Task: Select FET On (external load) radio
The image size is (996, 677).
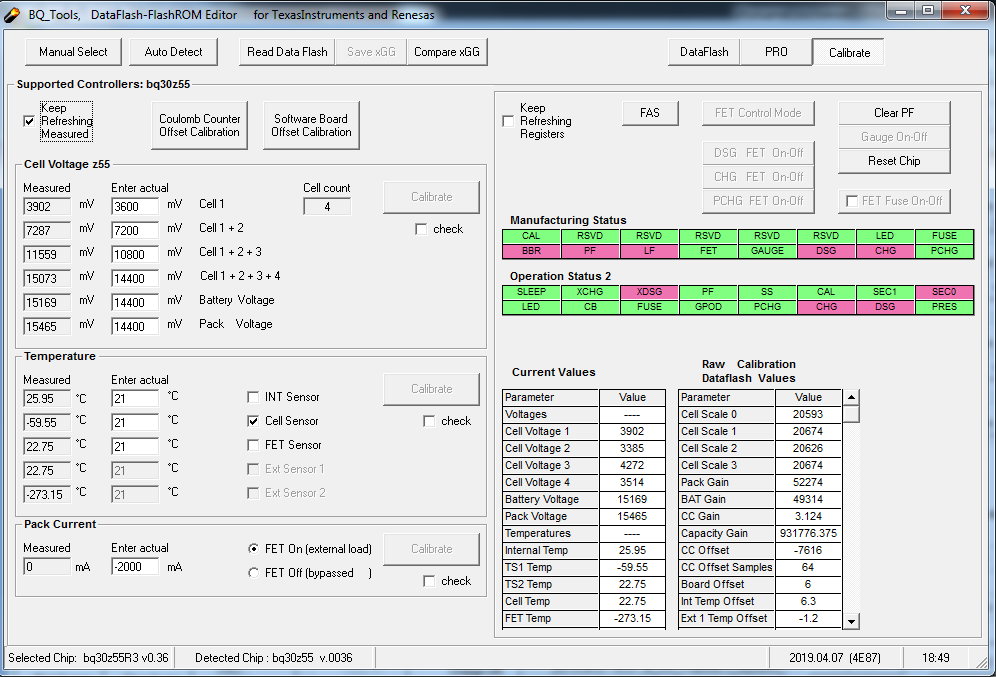Action: [253, 549]
